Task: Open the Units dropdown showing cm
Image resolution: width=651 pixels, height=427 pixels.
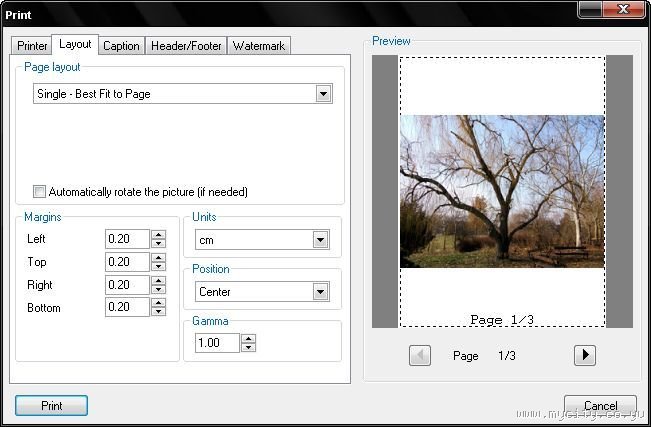Action: 320,240
